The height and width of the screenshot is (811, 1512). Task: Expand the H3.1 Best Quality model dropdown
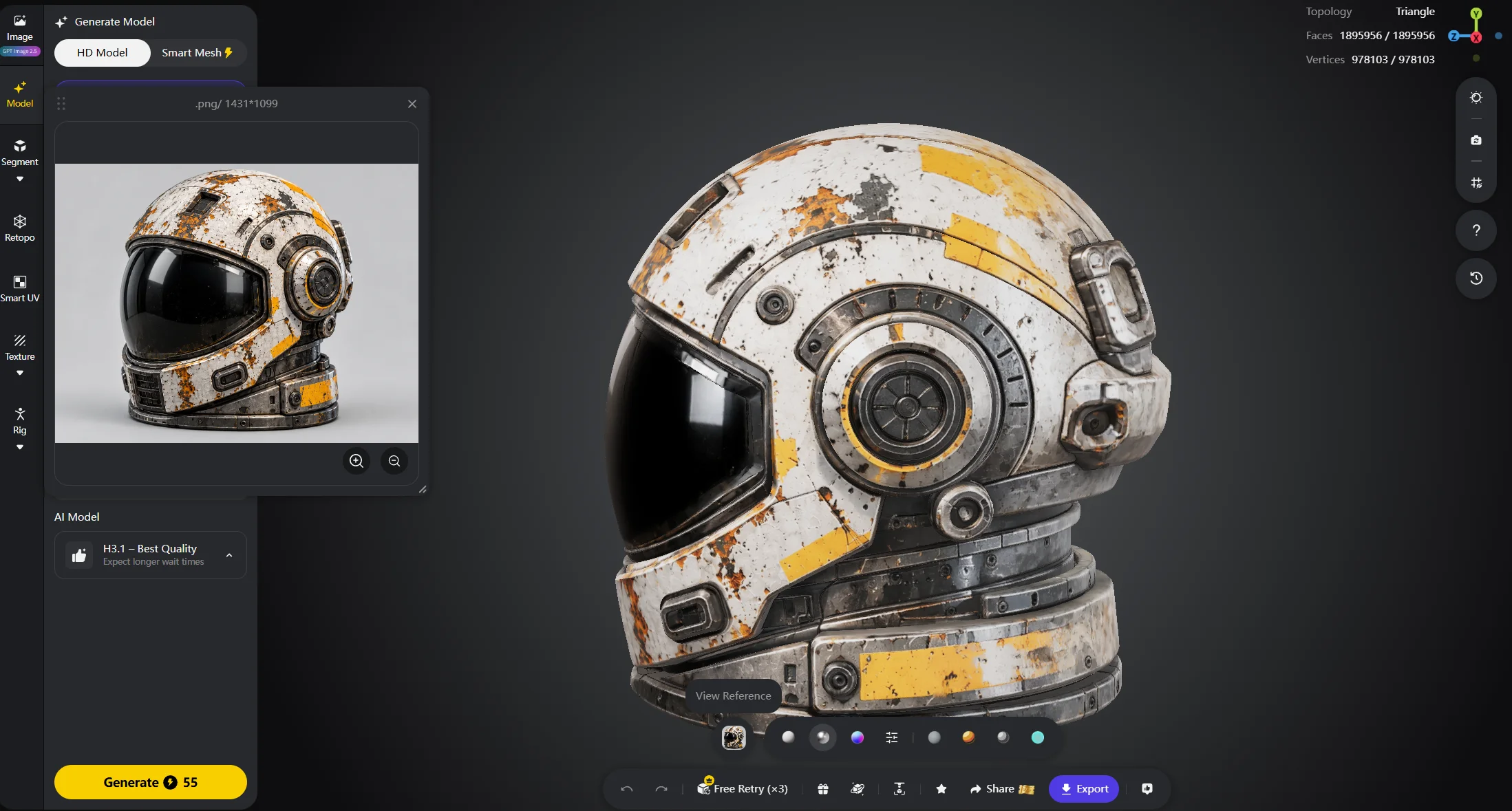point(151,555)
